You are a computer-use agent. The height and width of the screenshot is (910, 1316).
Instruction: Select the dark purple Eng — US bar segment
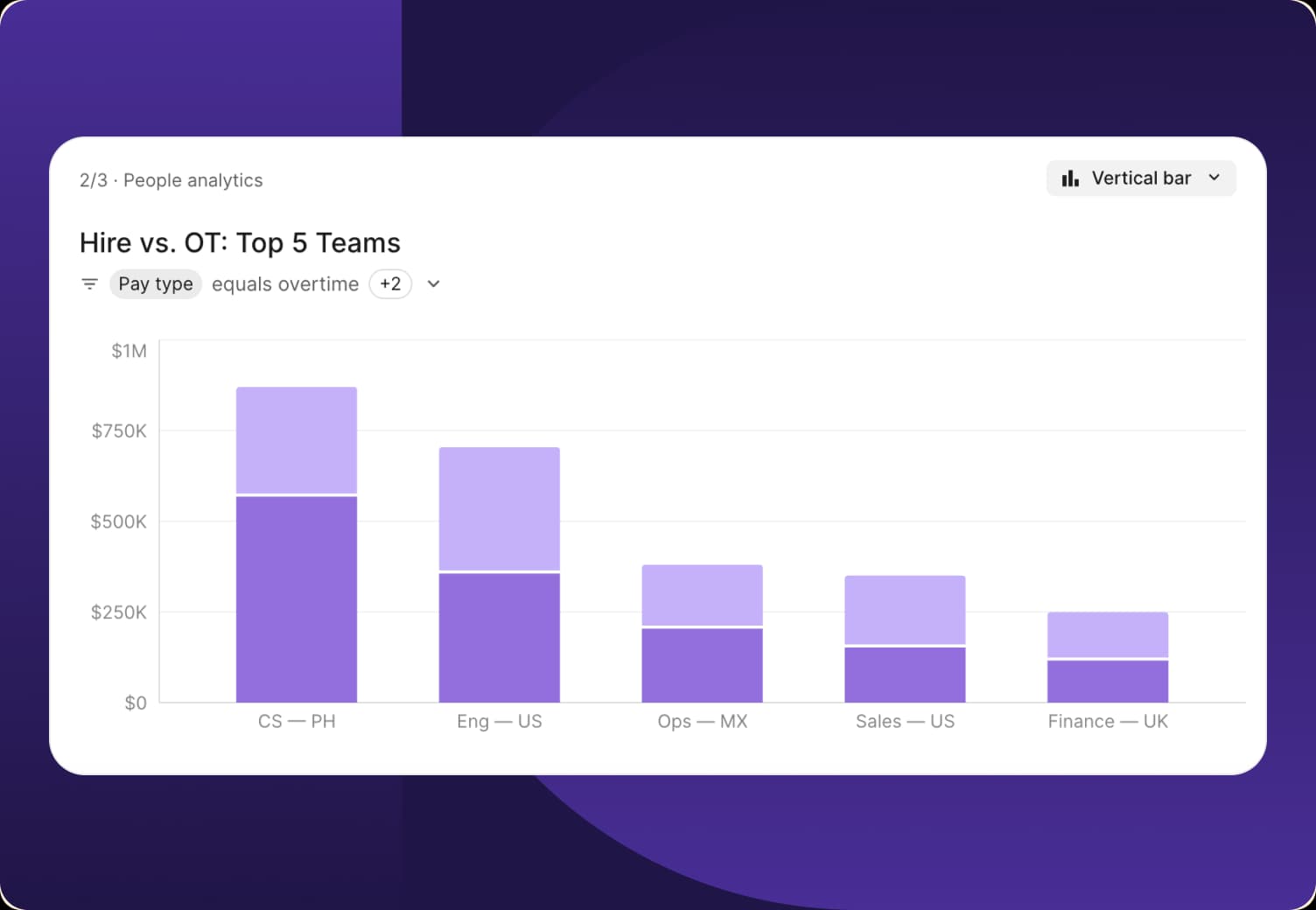pyautogui.click(x=500, y=638)
